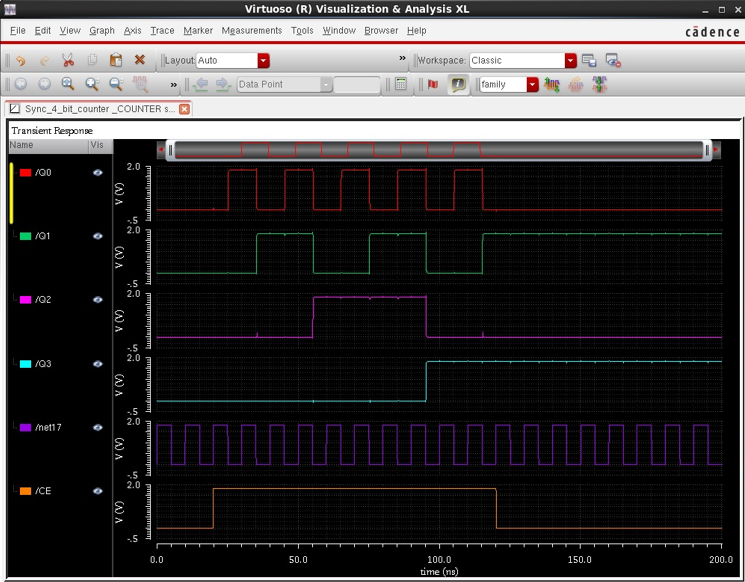Click the green waveform icon beside family dropdown
Image resolution: width=745 pixels, height=582 pixels.
click(552, 85)
